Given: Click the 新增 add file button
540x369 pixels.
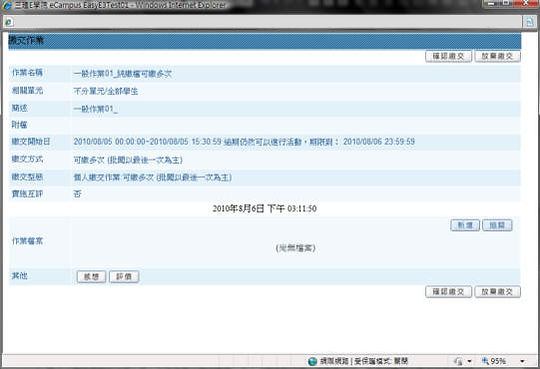Looking at the screenshot, I should [465, 225].
